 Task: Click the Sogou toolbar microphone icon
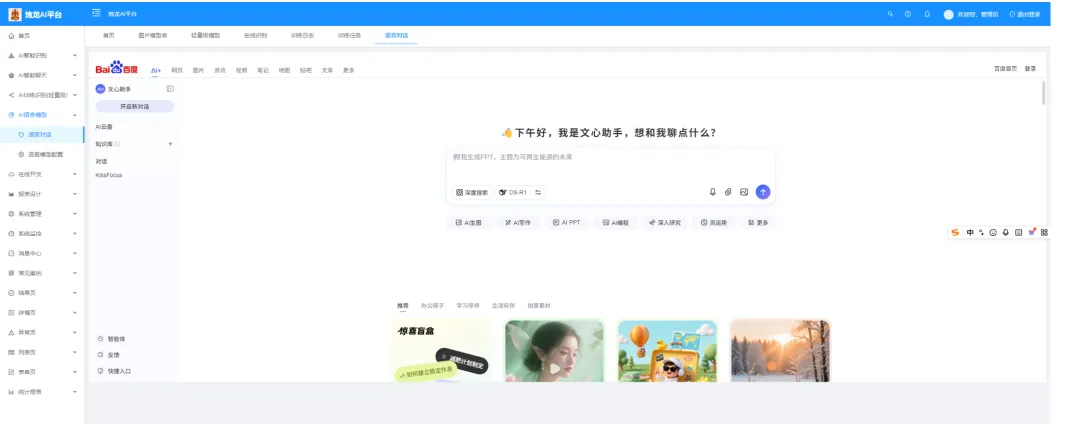pos(1006,233)
